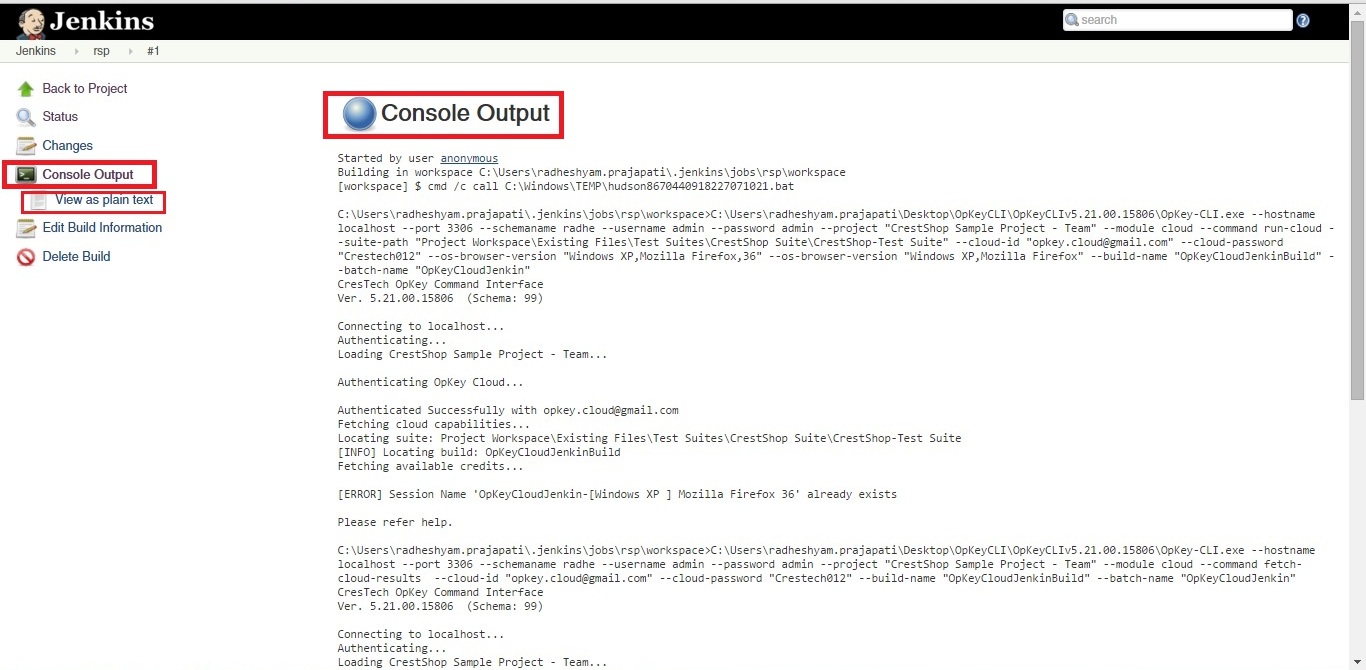Click first 'Ver. 5.21.00.15806 (Schema: 99)' line
This screenshot has width=1366, height=670.
(x=440, y=298)
